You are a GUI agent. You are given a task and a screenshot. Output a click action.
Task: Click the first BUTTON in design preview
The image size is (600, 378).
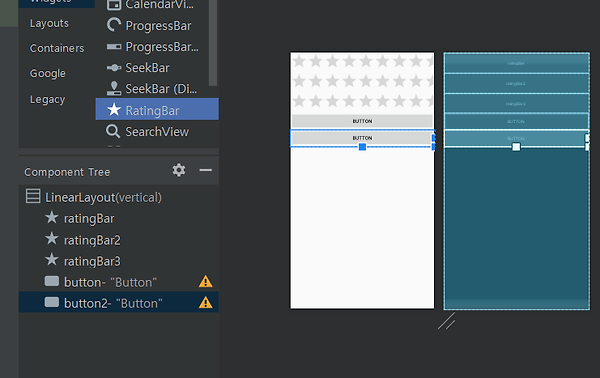pyautogui.click(x=362, y=121)
